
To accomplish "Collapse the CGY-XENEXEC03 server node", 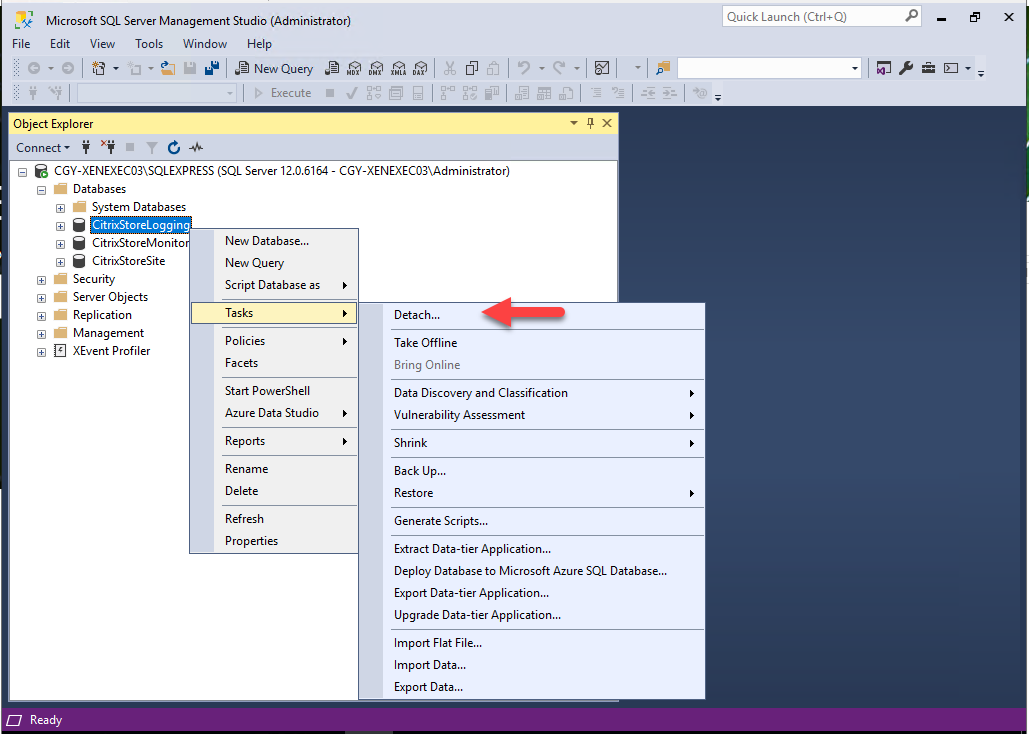I will 22,172.
